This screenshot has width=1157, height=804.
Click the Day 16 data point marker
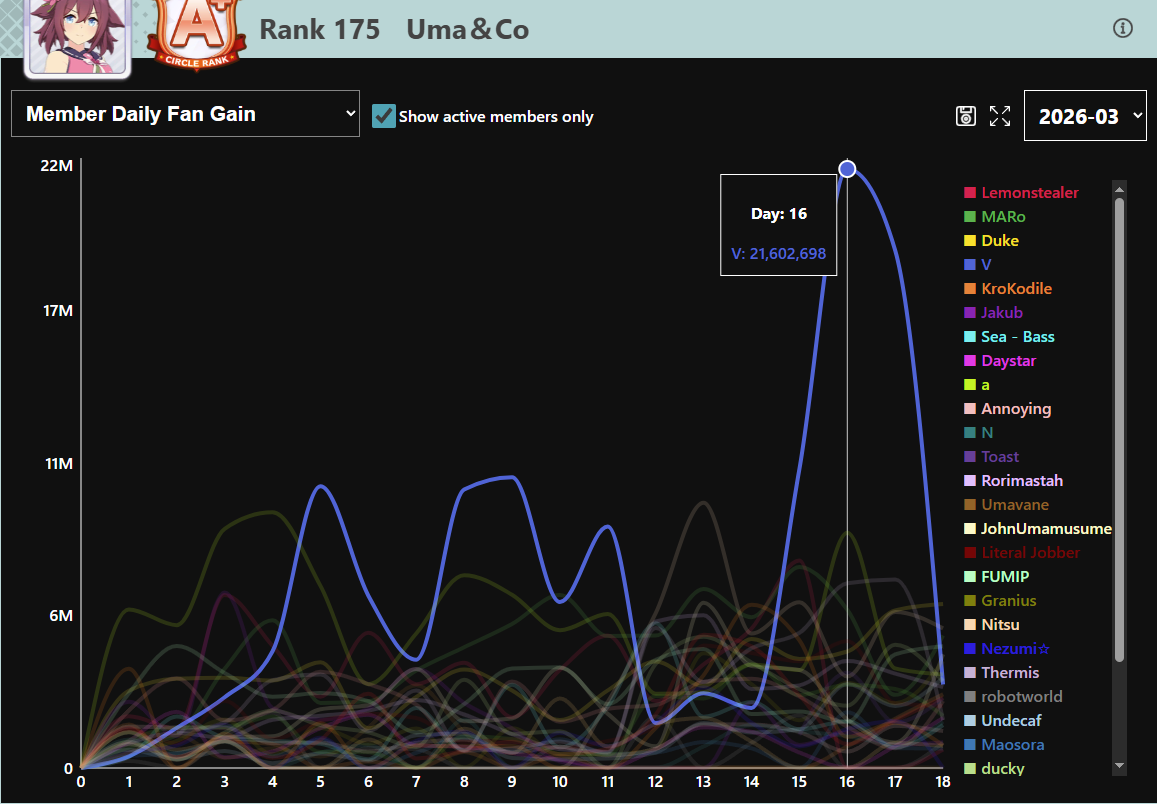click(x=847, y=169)
